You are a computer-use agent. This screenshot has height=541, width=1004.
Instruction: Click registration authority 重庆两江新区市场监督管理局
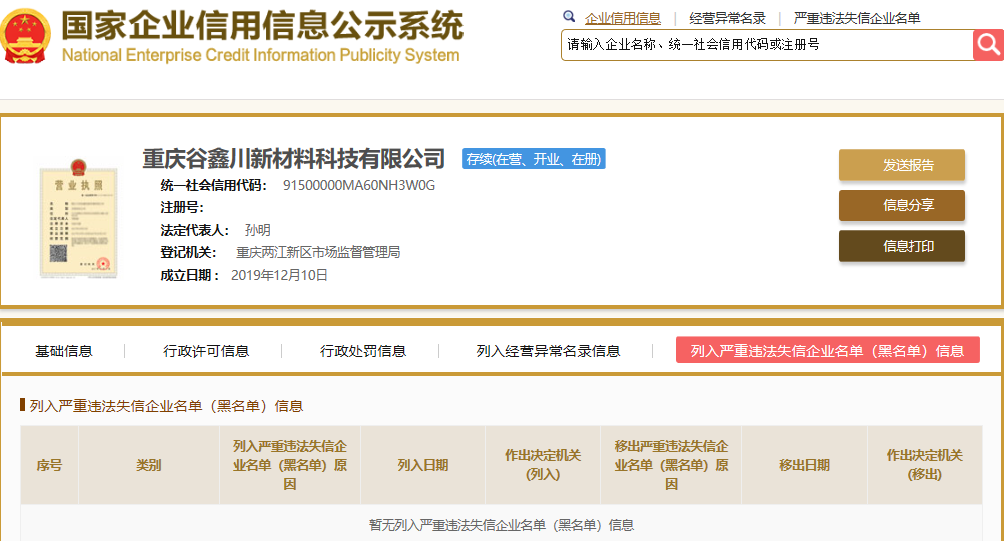(318, 252)
